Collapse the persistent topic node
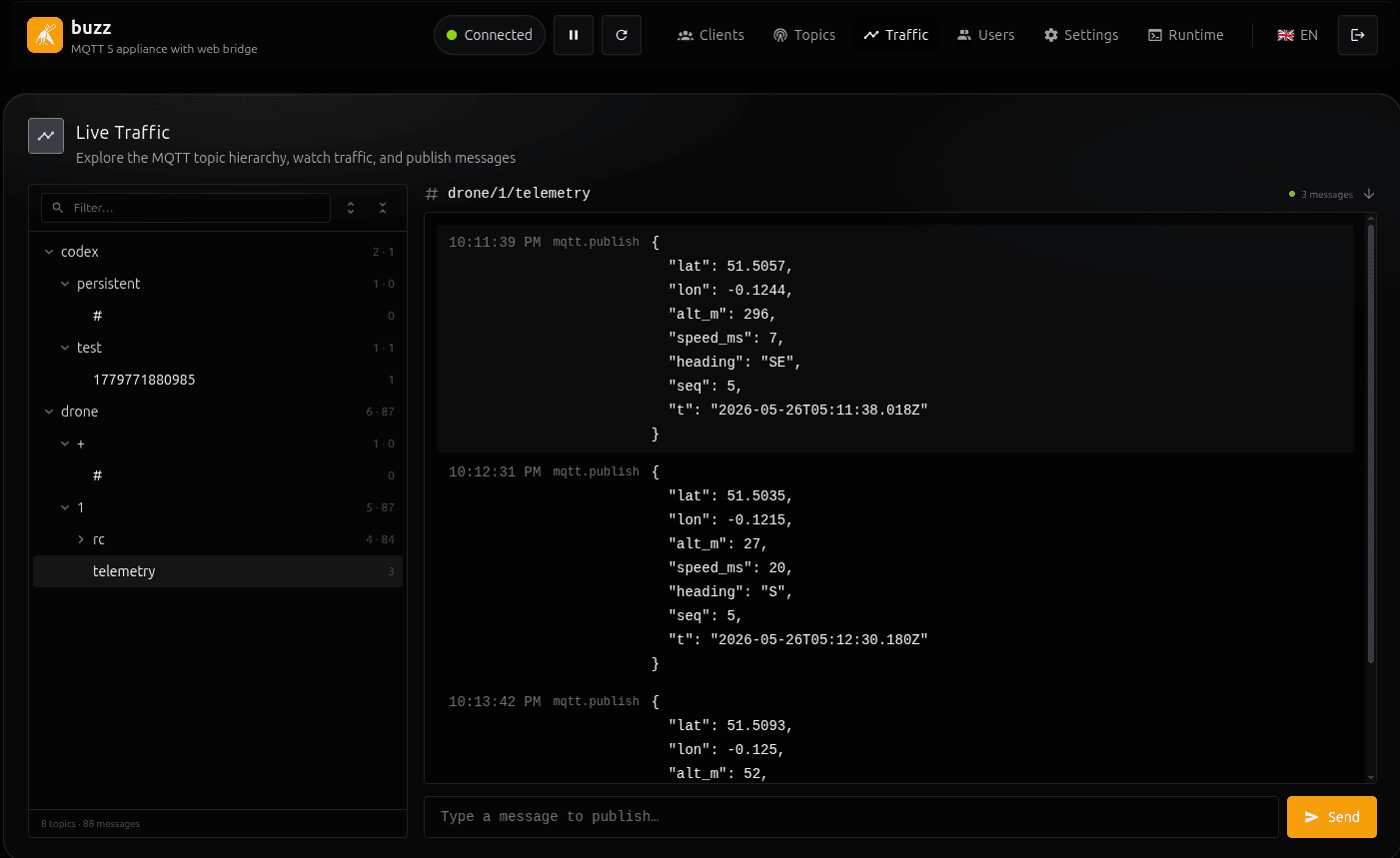 65,284
